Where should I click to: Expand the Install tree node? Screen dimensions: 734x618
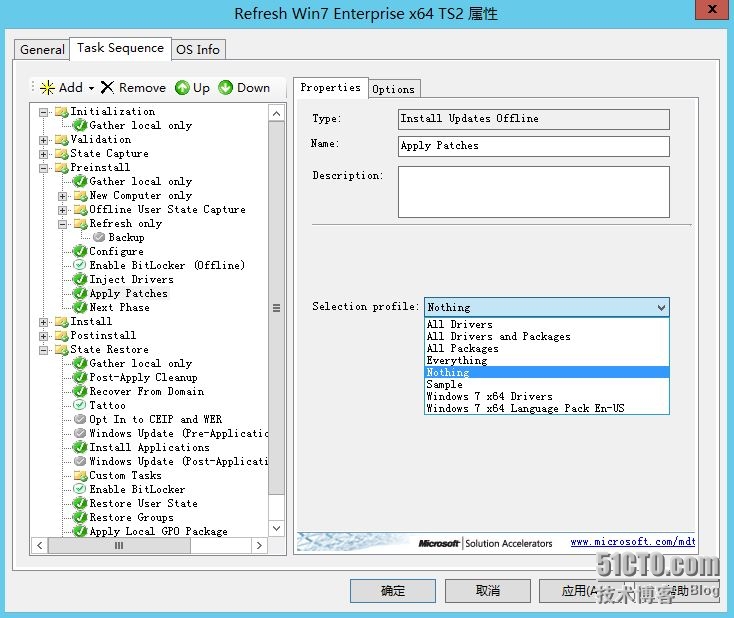click(x=44, y=323)
